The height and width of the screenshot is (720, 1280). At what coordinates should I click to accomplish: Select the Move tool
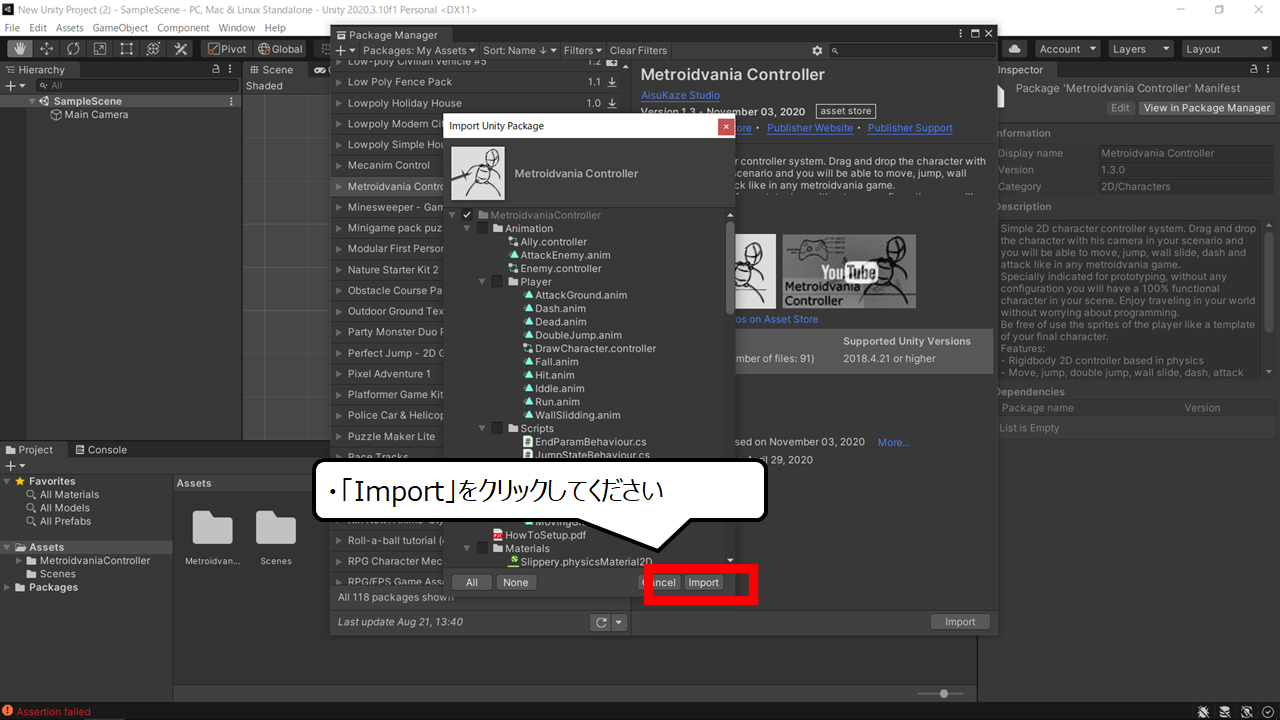click(46, 49)
